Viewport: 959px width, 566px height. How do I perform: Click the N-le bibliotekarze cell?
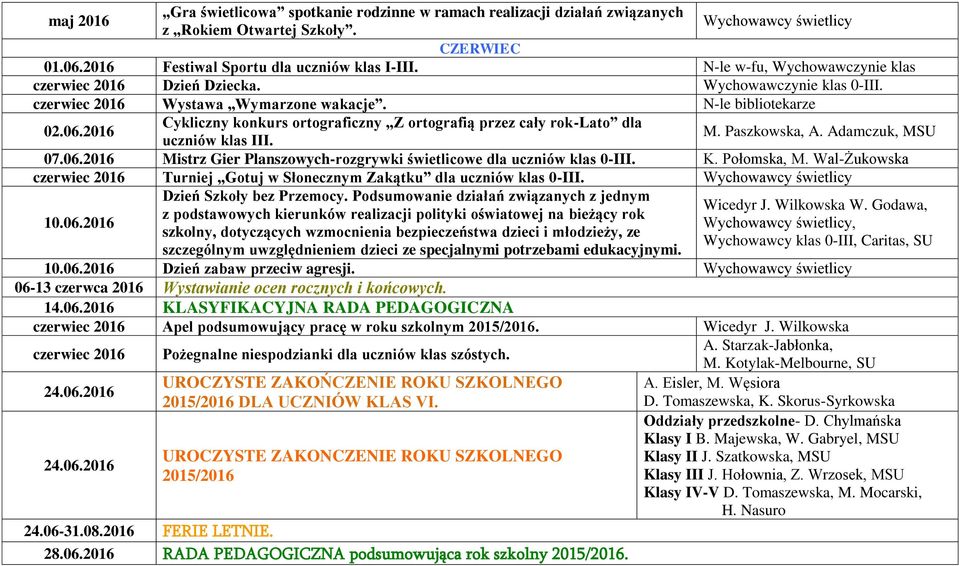(x=827, y=104)
